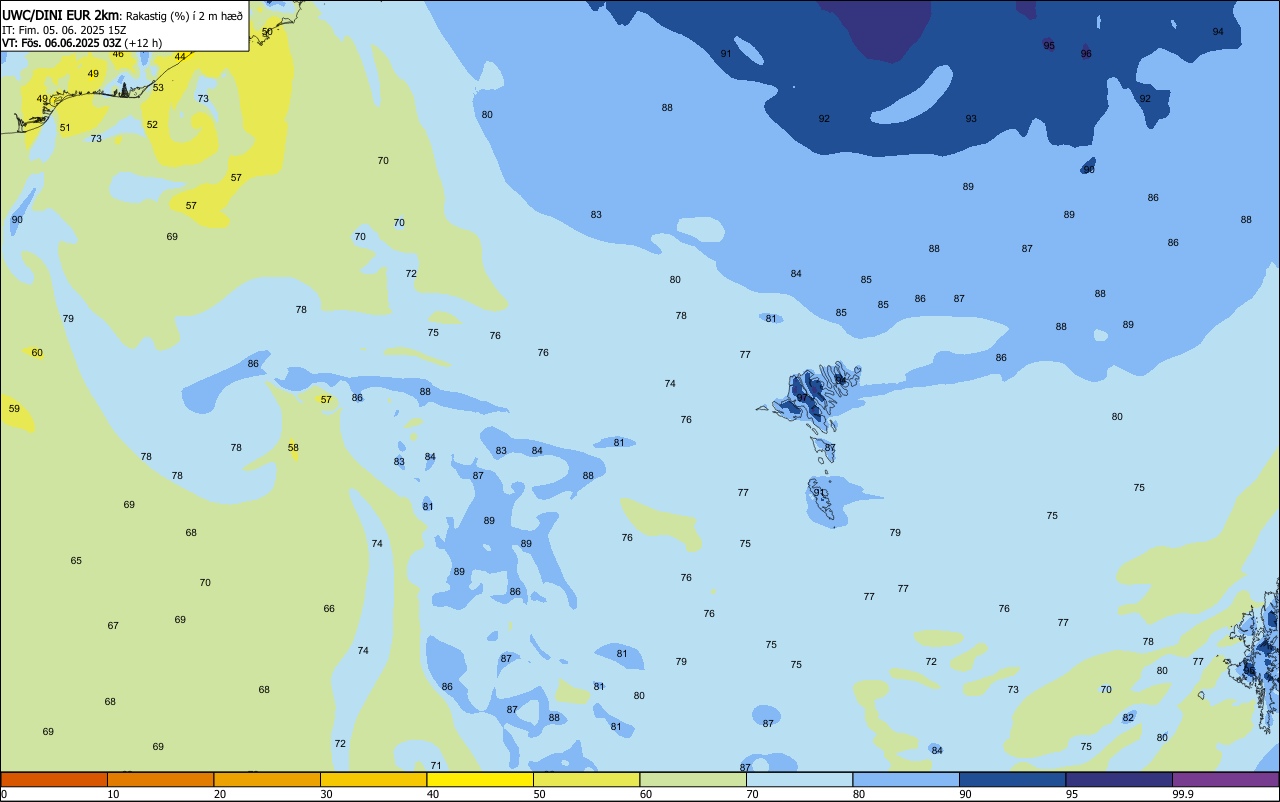1280x802 pixels.
Task: Click the purple legend swatch above 99.9
Action: [x=1226, y=779]
